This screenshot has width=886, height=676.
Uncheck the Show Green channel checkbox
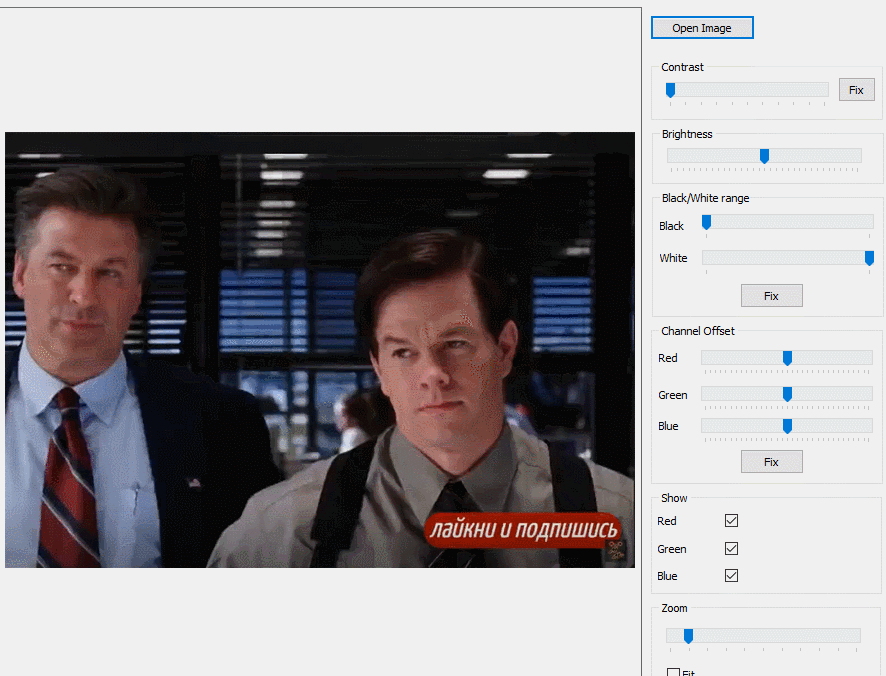click(x=731, y=548)
